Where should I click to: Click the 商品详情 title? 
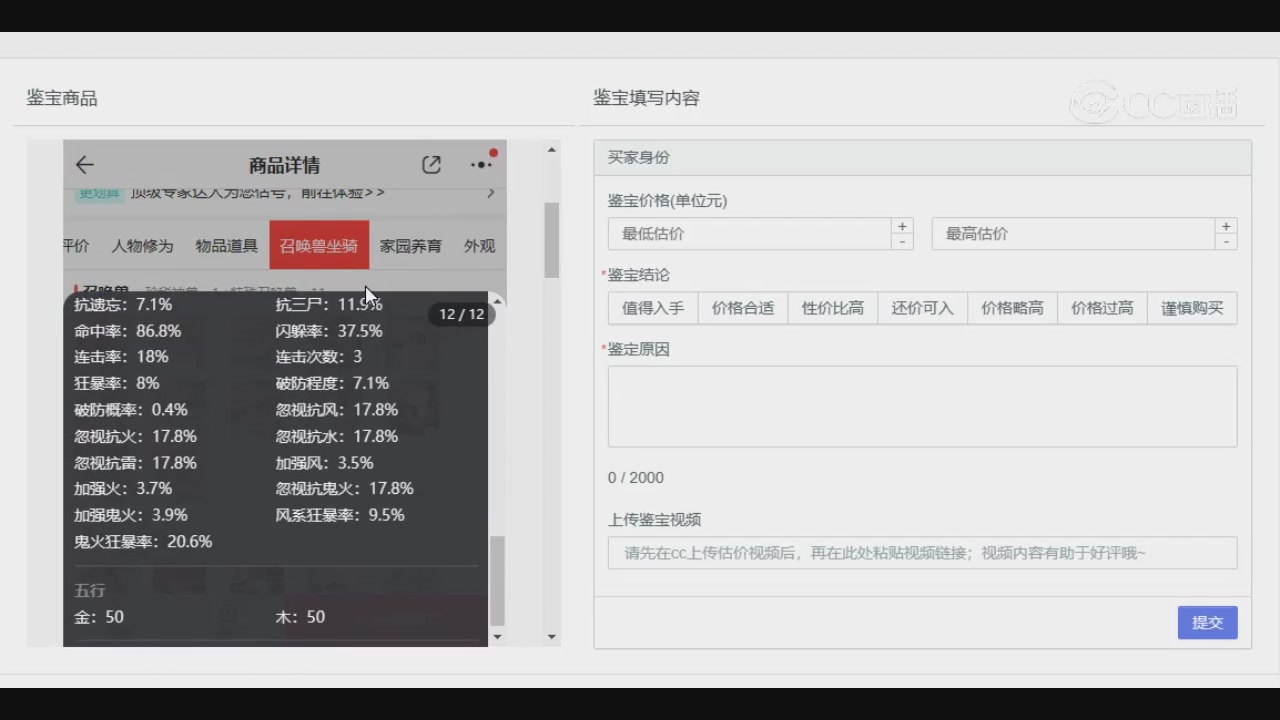tap(284, 166)
